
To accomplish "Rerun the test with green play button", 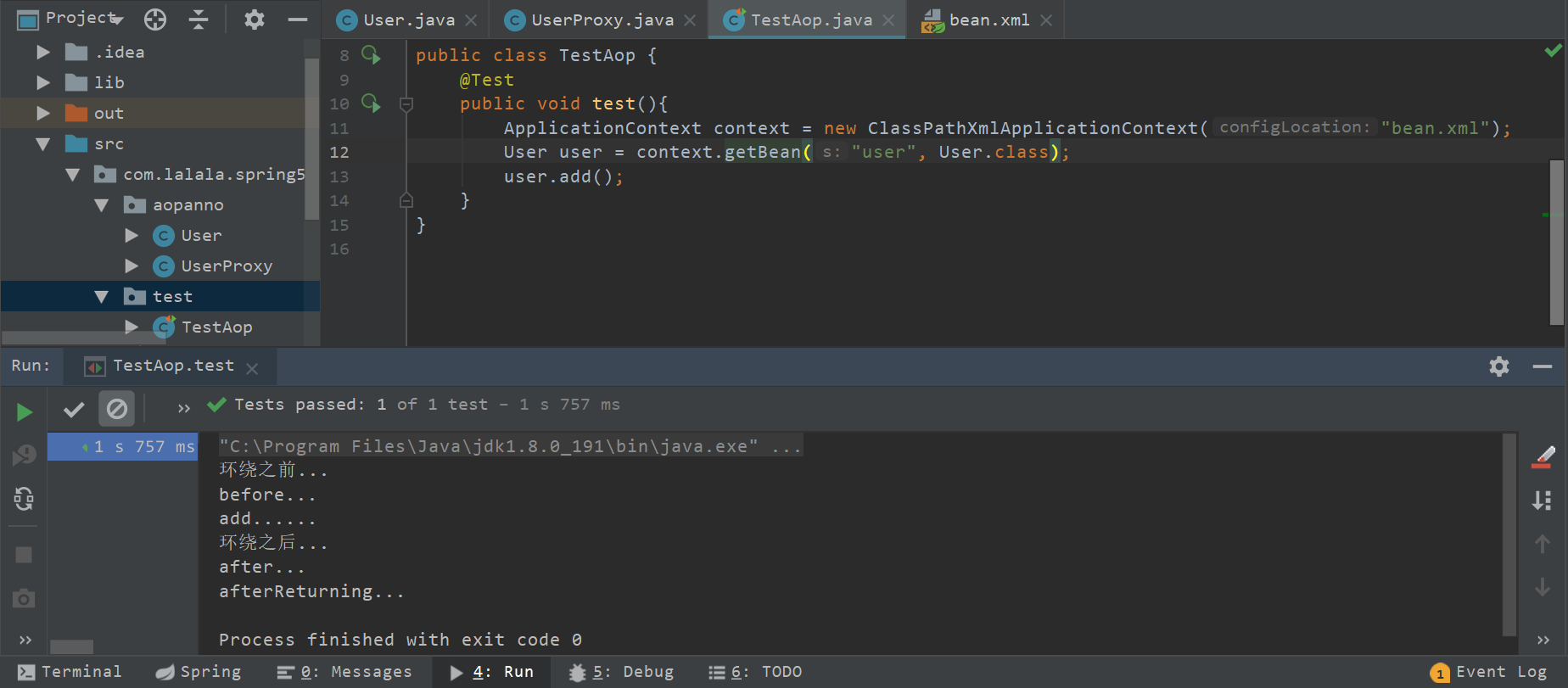I will point(24,412).
